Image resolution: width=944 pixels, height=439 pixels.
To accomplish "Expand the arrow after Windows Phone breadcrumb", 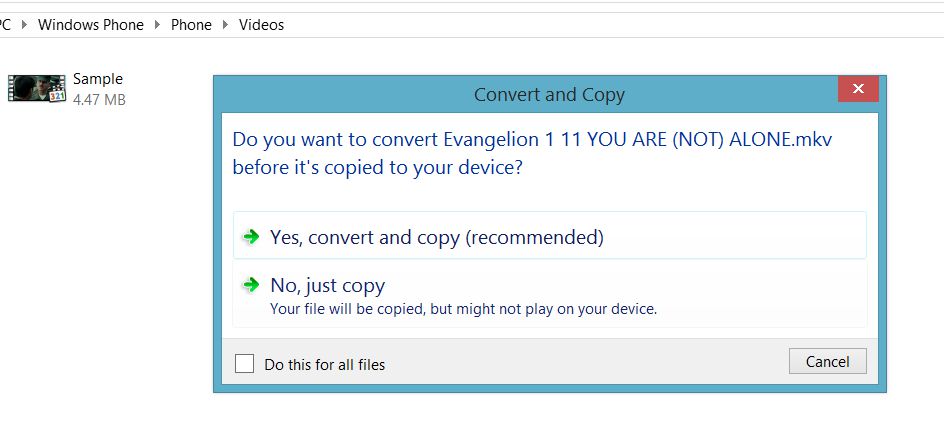I will (x=157, y=25).
